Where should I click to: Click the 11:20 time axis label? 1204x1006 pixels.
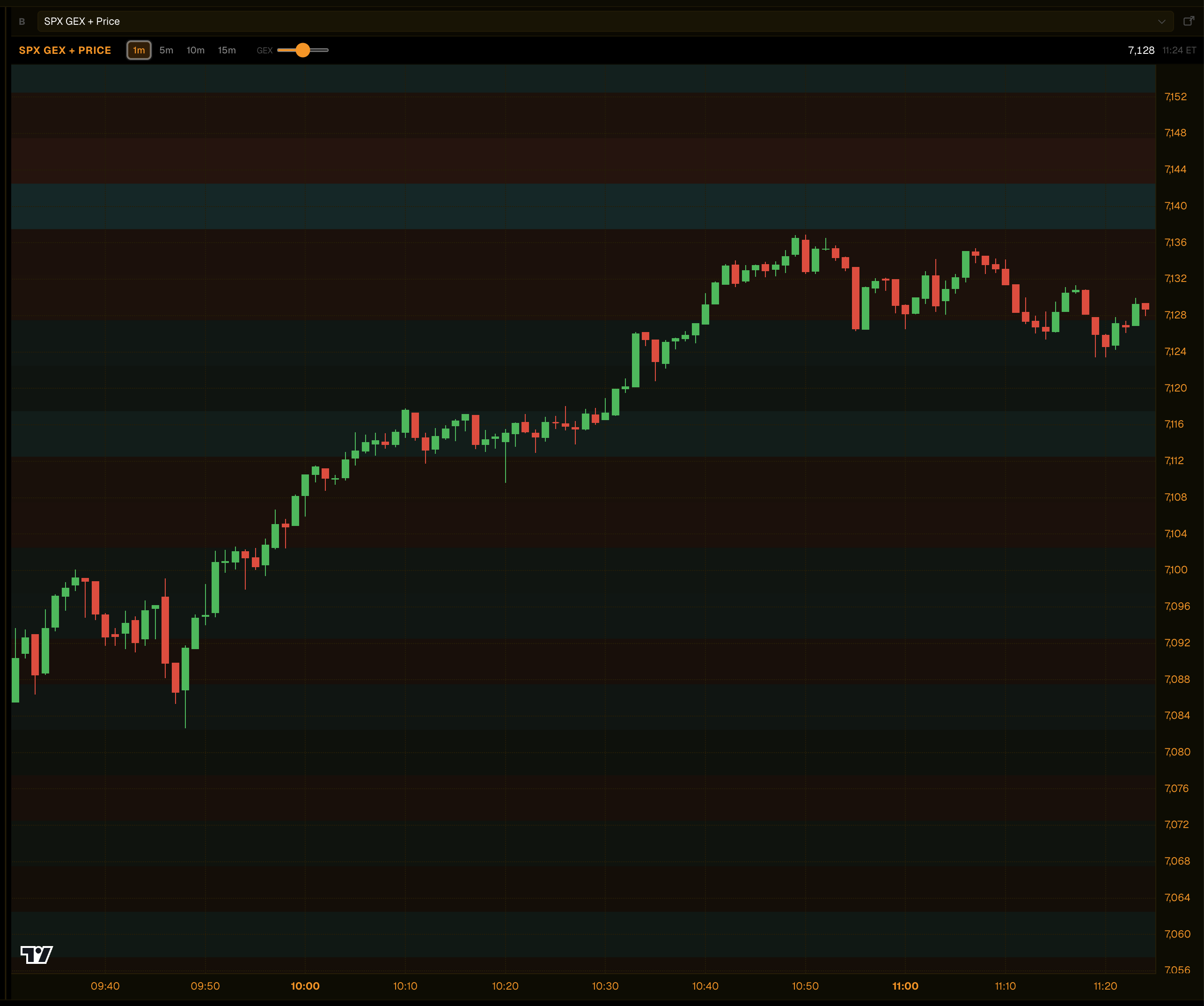coord(1105,986)
